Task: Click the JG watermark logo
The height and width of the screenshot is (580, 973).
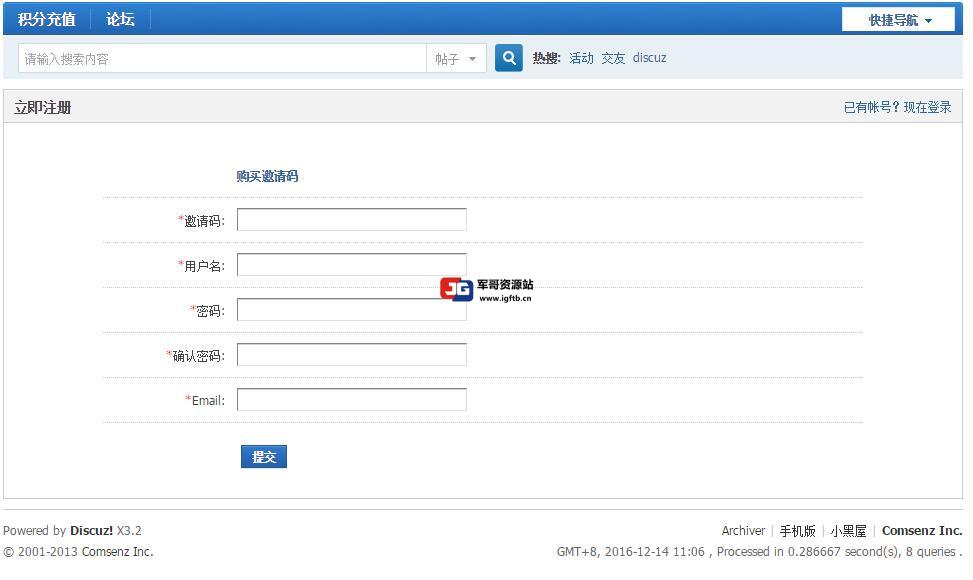Action: [457, 290]
